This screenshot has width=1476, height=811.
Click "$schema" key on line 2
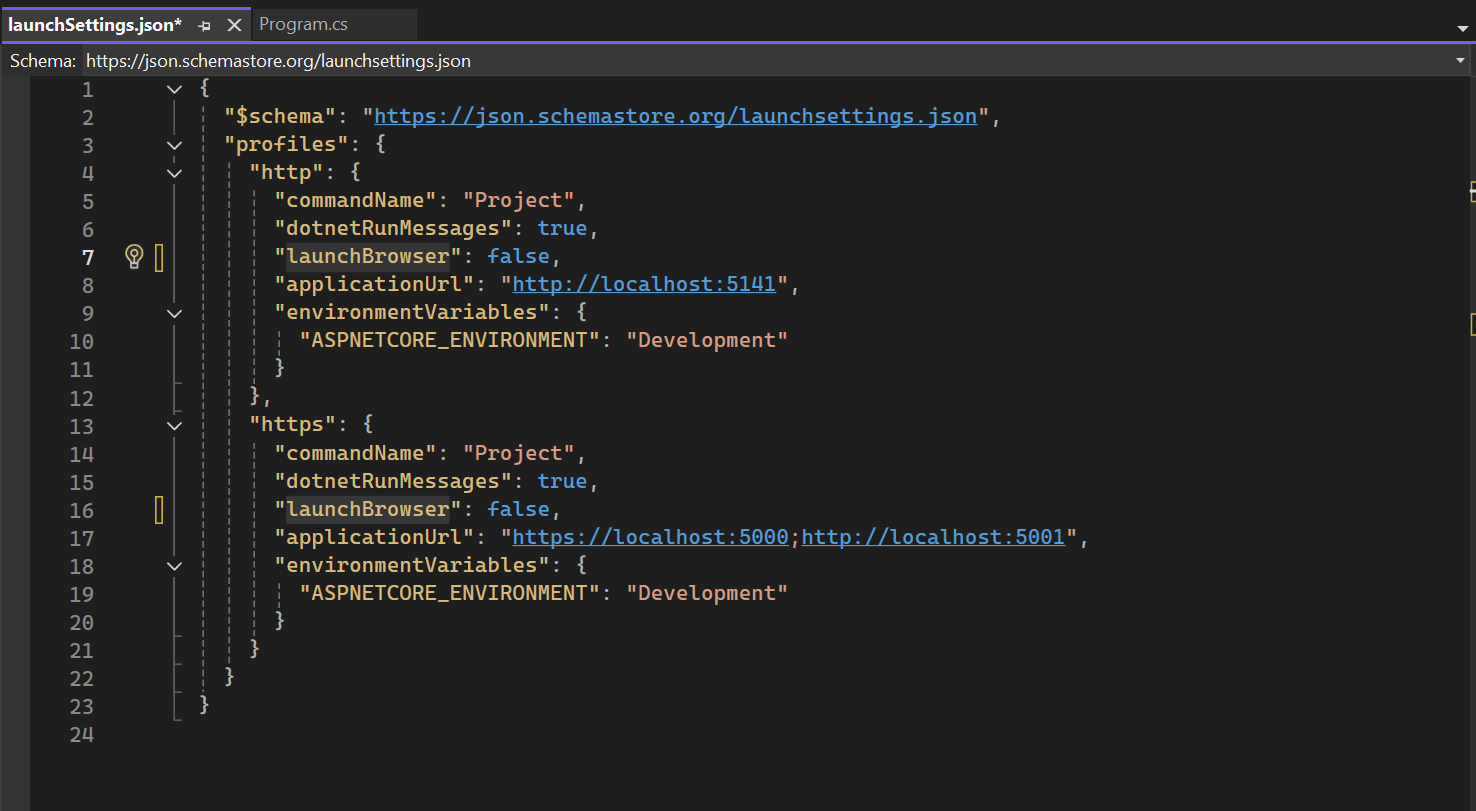pos(281,116)
